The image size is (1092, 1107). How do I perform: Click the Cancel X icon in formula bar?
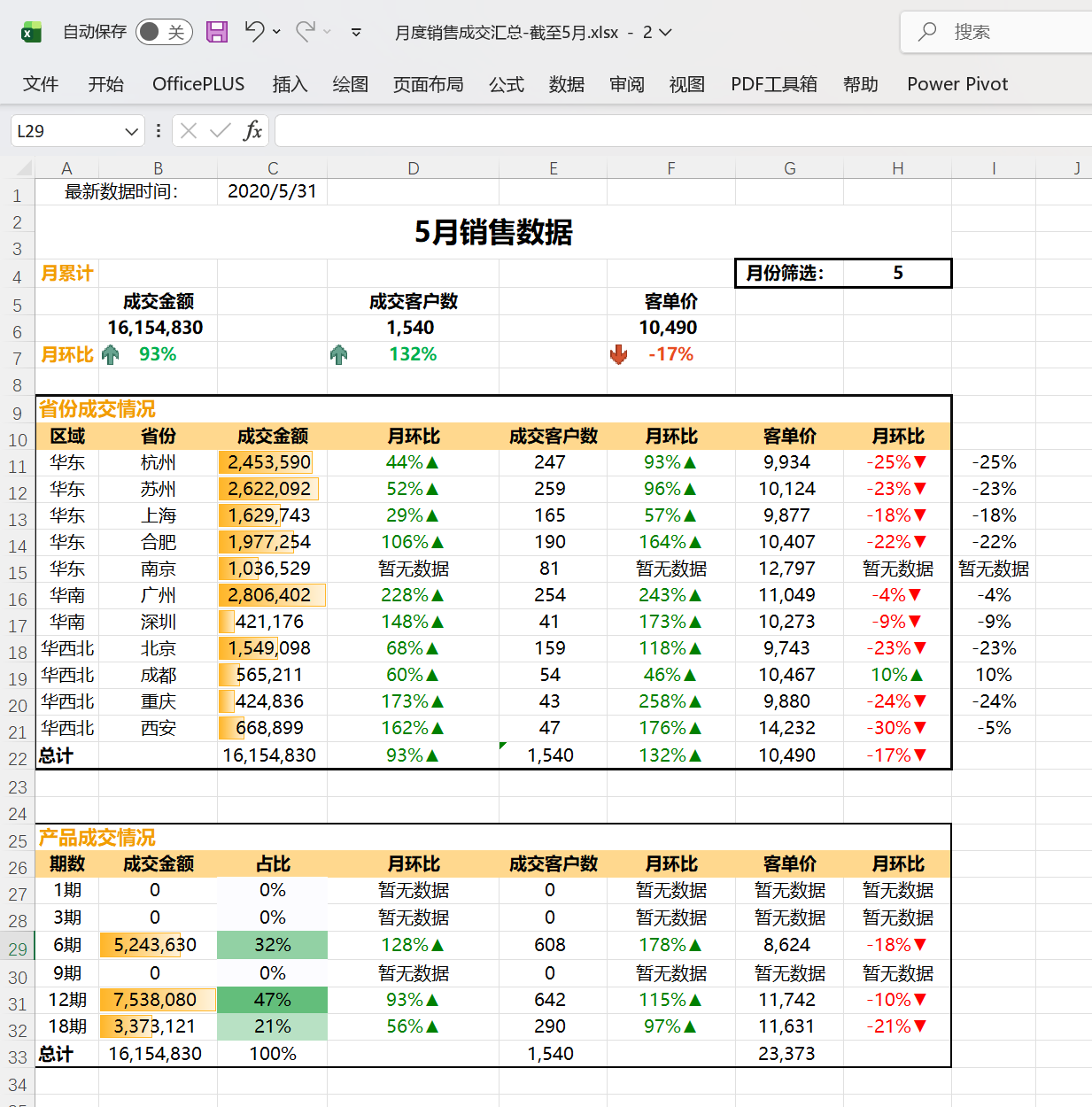pos(188,130)
